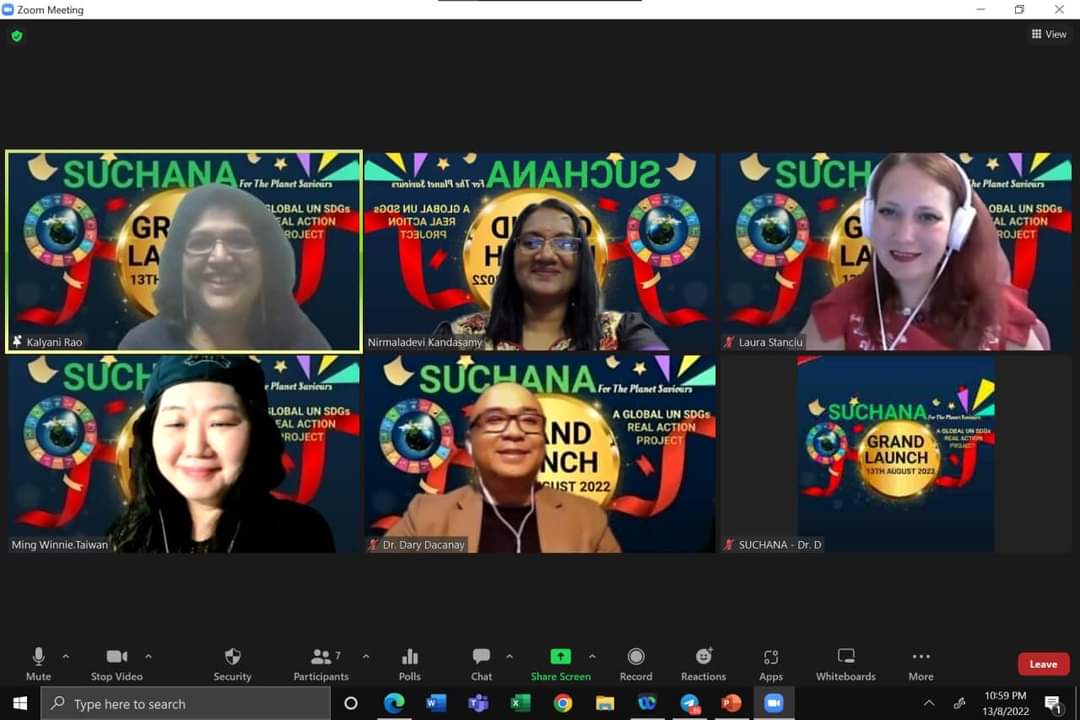Image resolution: width=1080 pixels, height=720 pixels.
Task: Open blue W app icon on taskbar
Action: coord(647,703)
